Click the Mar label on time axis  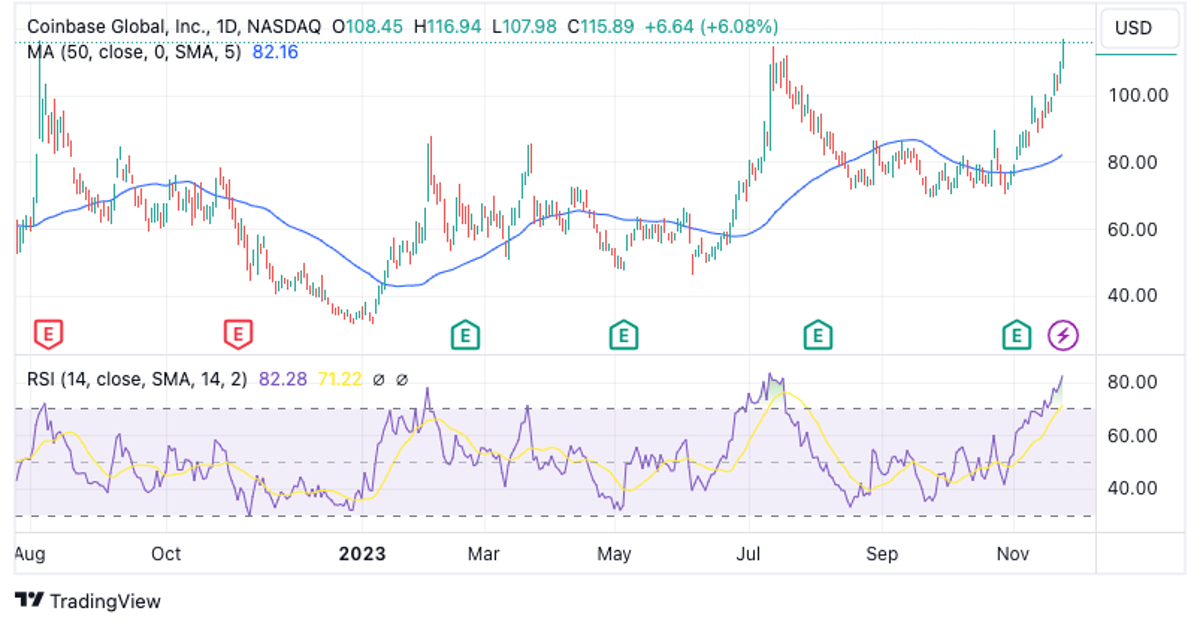pos(485,553)
